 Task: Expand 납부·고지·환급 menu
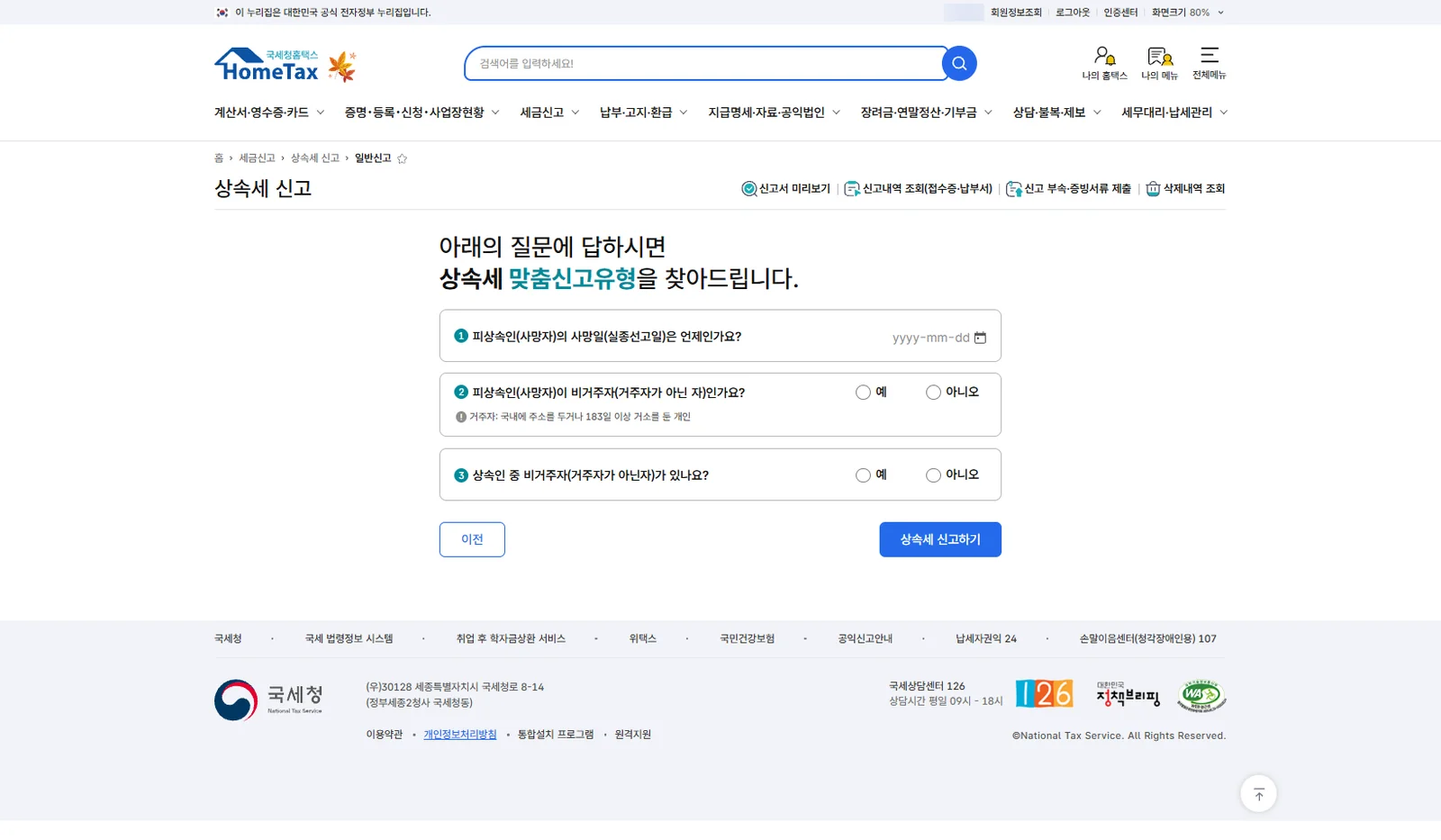(644, 113)
